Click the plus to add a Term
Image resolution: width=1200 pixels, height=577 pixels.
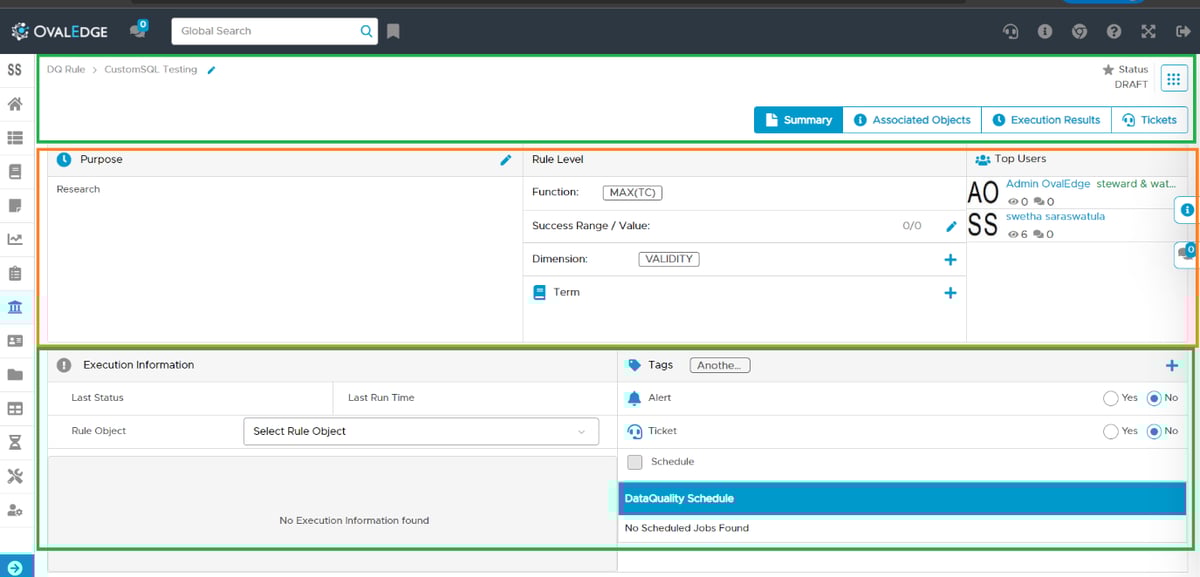pos(951,292)
